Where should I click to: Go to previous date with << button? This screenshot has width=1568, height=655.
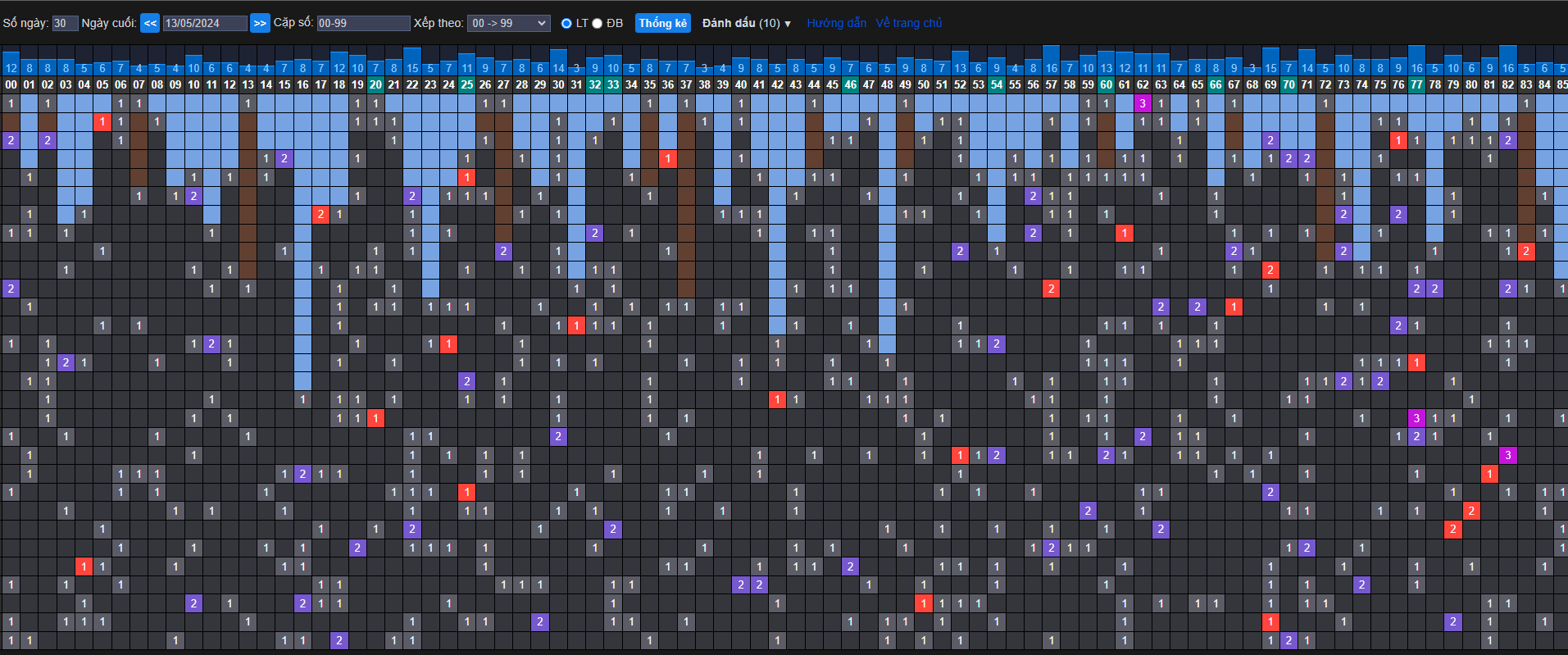(150, 23)
